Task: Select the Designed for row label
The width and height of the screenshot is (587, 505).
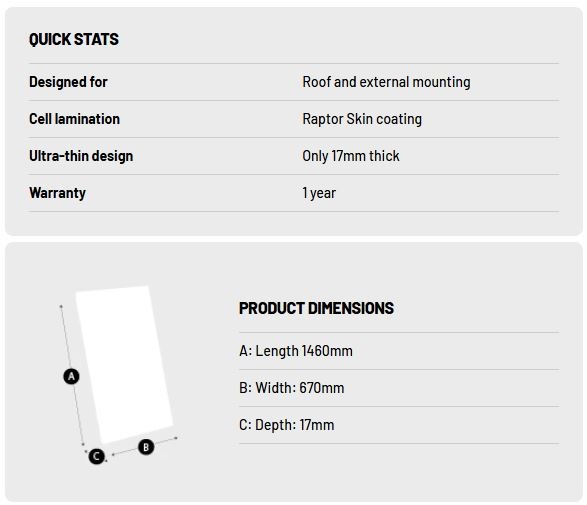Action: pos(68,82)
